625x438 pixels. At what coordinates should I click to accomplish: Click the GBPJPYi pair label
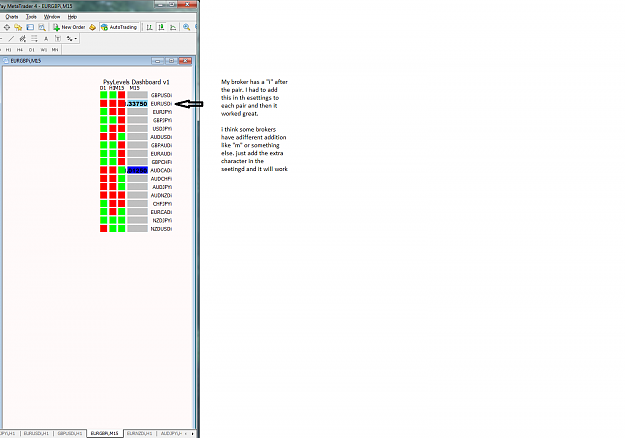click(x=162, y=120)
